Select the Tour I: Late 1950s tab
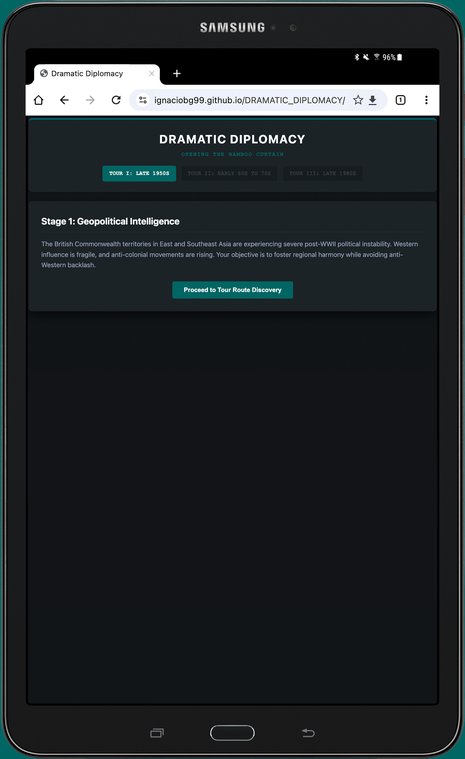This screenshot has height=759, width=465. pos(139,173)
